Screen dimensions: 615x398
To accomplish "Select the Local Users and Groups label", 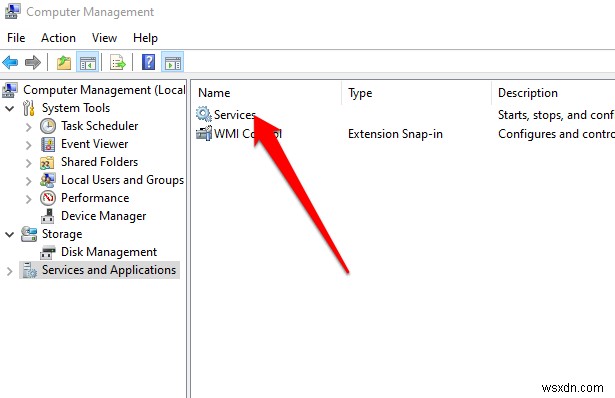I will [x=122, y=180].
